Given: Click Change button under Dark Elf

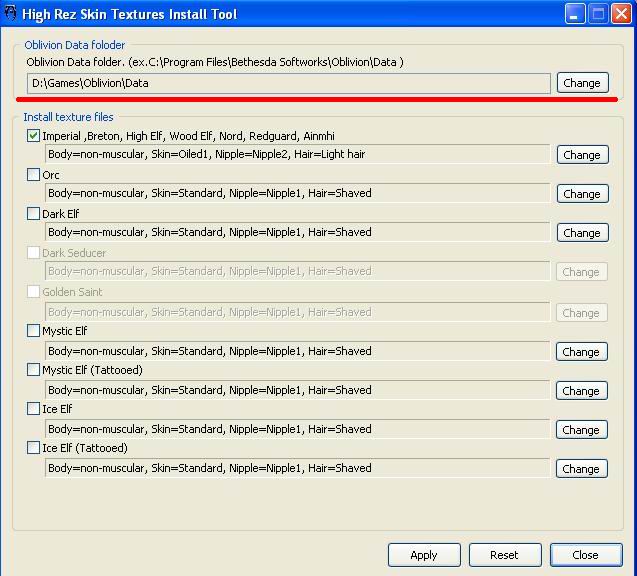Looking at the screenshot, I should 583,233.
